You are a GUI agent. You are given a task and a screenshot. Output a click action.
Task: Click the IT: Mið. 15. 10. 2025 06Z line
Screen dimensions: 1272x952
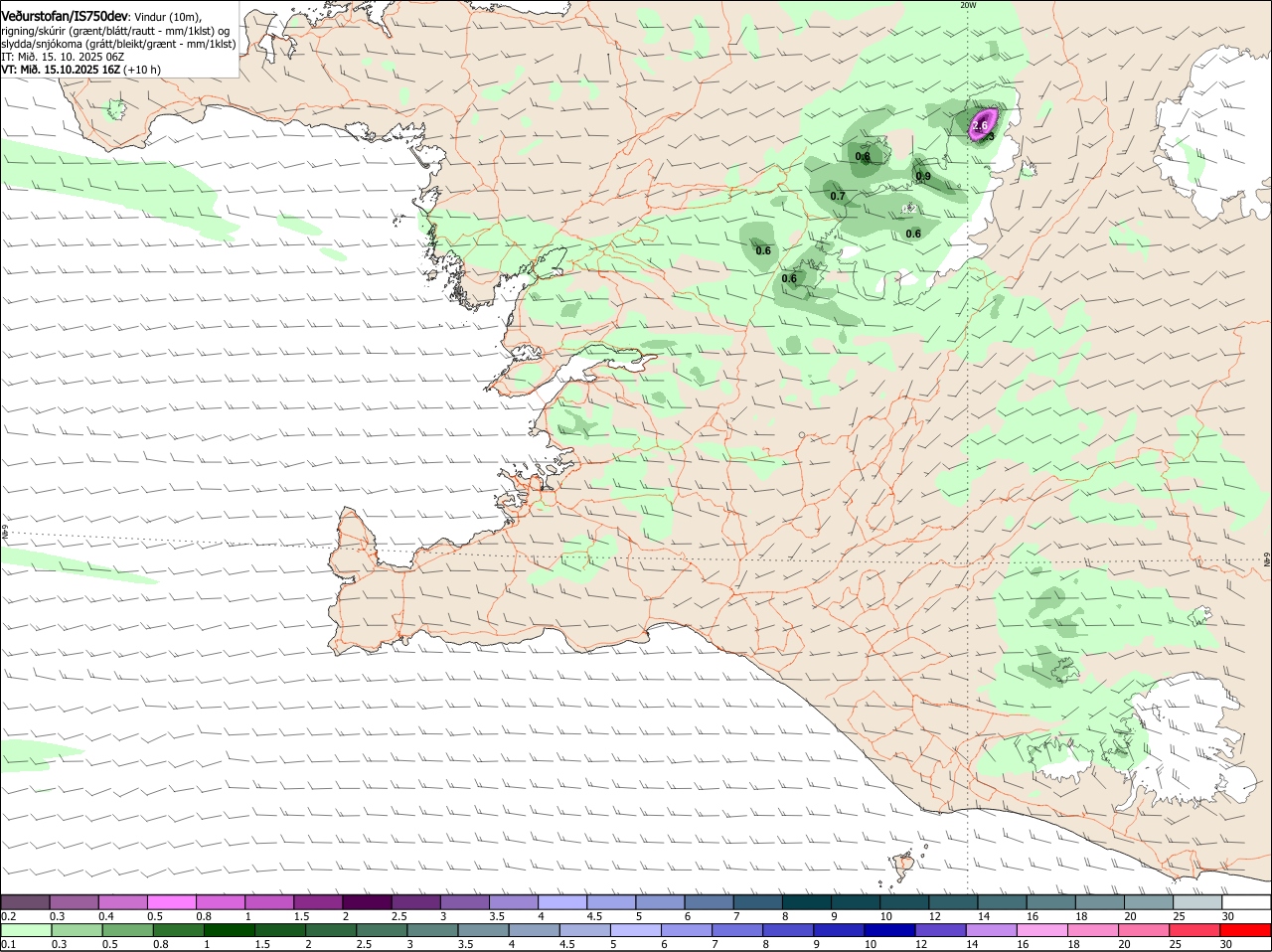[63, 57]
